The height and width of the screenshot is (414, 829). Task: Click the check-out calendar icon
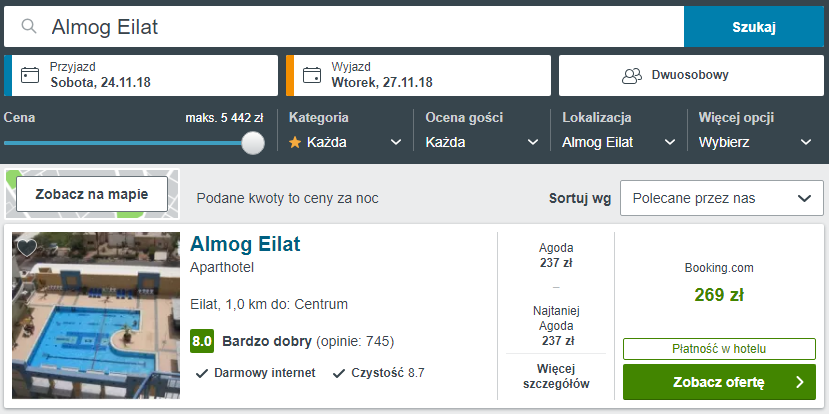312,75
